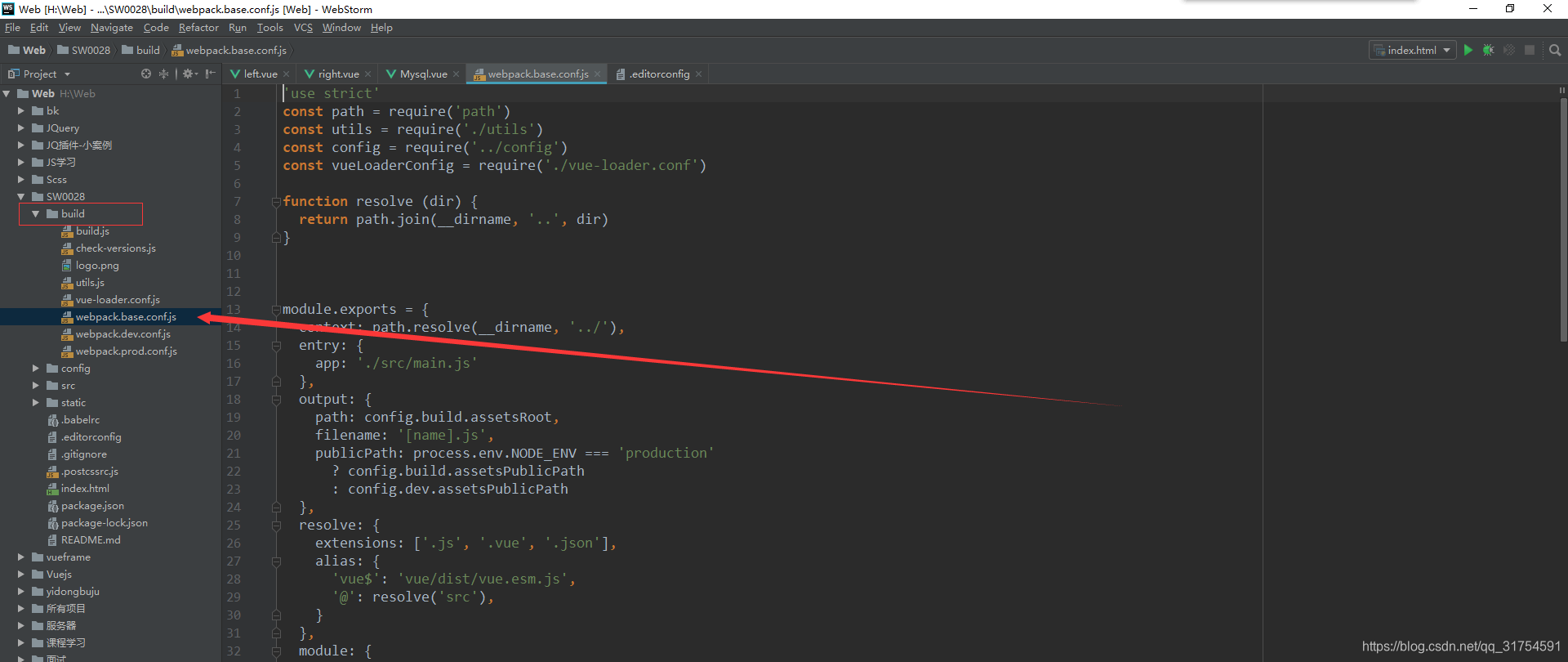Click SW0028 in the breadcrumb bar
1568x662 pixels.
tap(83, 50)
